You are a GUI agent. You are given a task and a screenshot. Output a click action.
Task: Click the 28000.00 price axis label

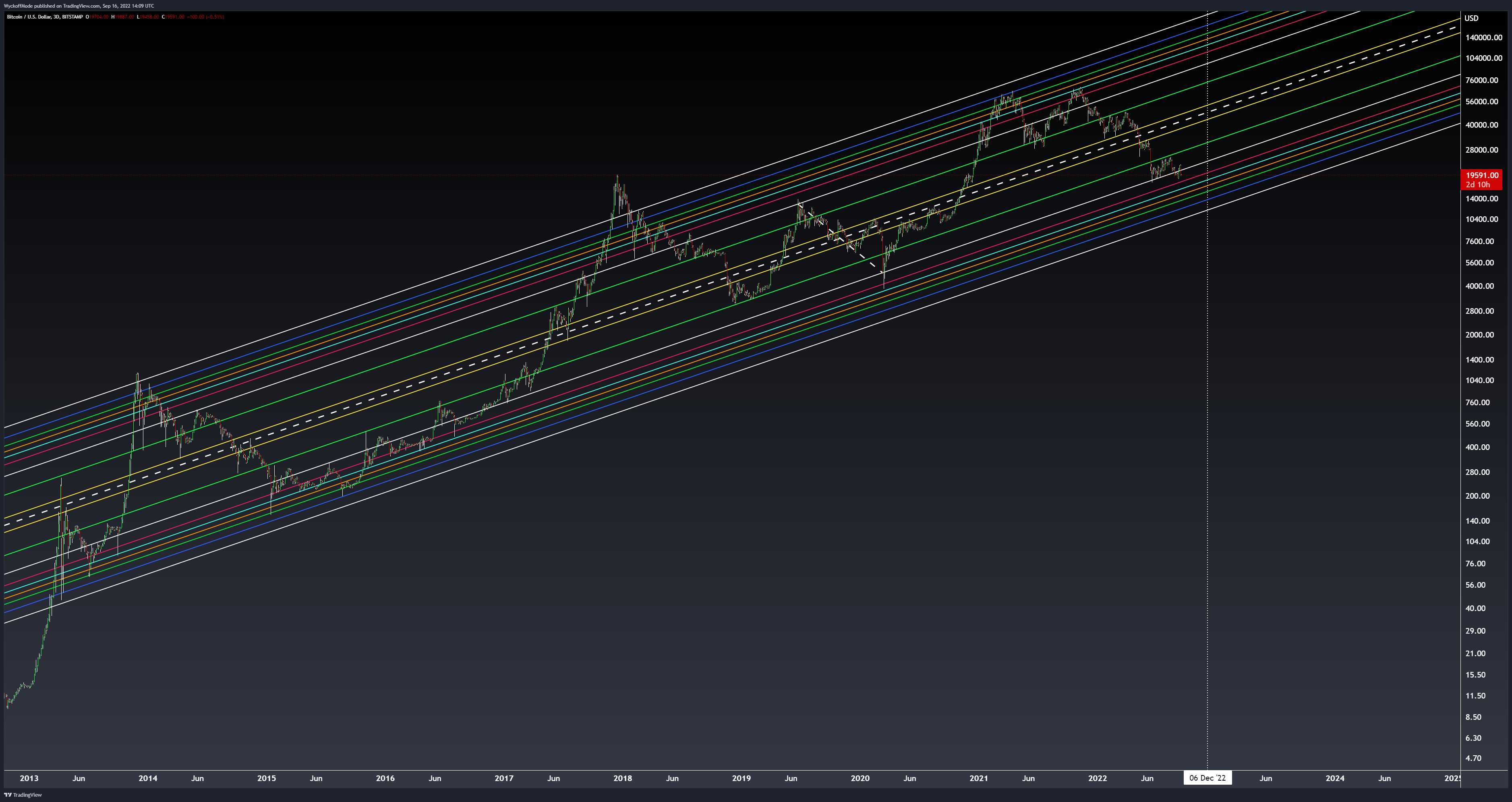tap(1481, 150)
